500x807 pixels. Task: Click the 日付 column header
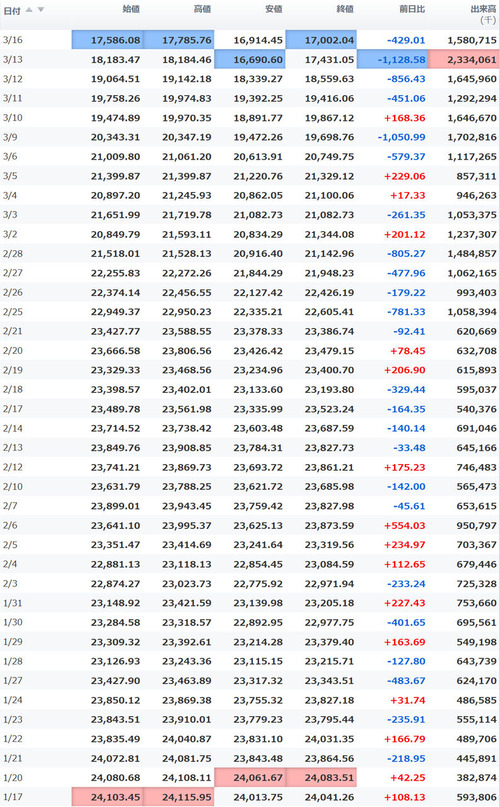[x=12, y=10]
